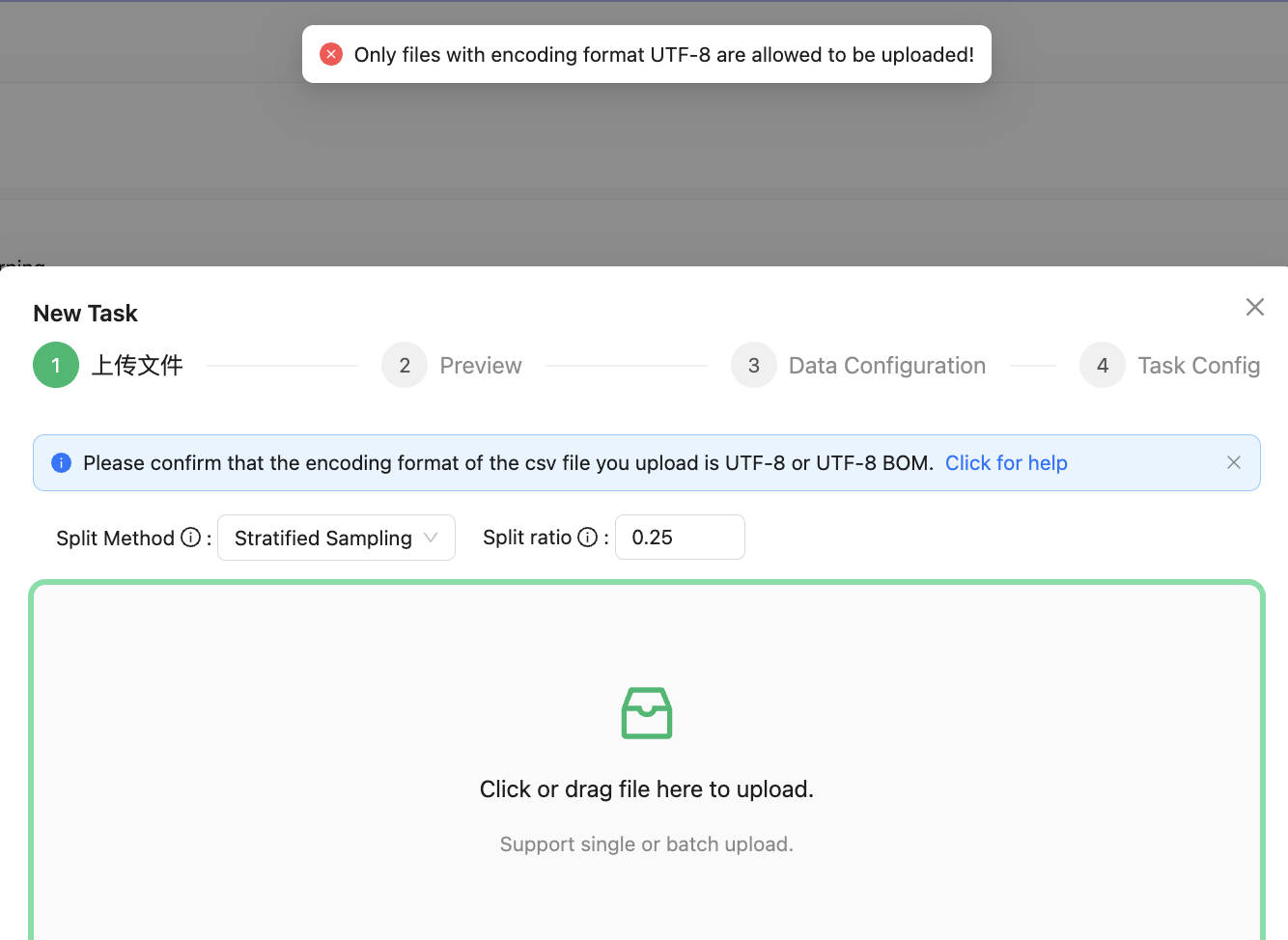This screenshot has height=940, width=1288.
Task: Go to the Preview step
Action: click(x=480, y=366)
